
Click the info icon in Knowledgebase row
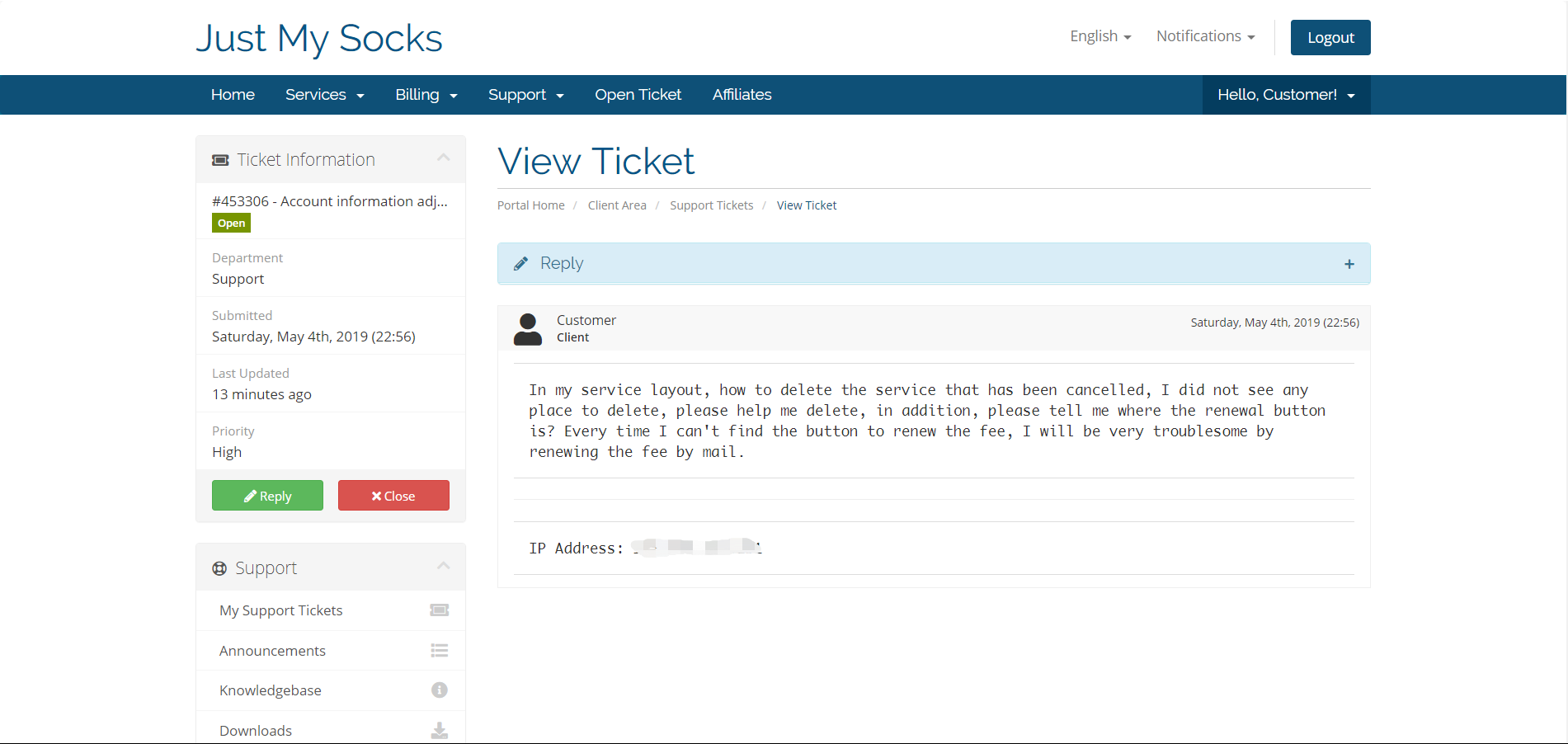440,690
